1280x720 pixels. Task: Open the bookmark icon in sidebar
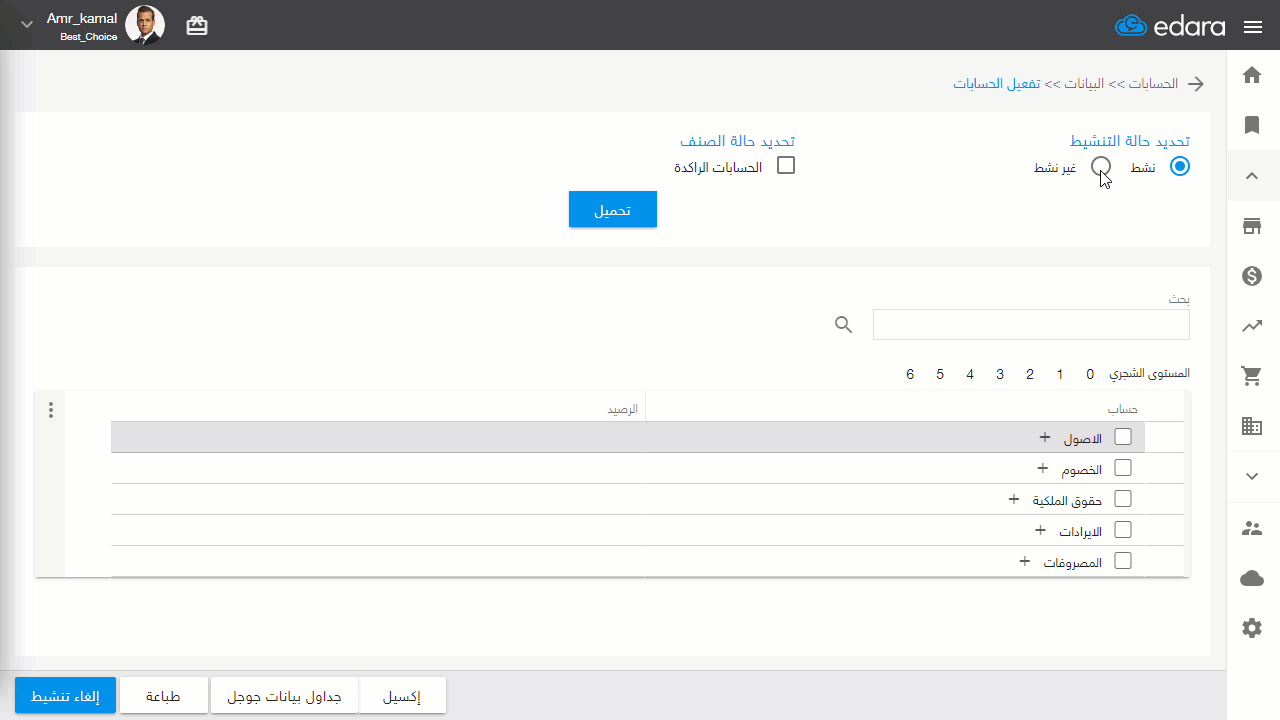pos(1251,125)
